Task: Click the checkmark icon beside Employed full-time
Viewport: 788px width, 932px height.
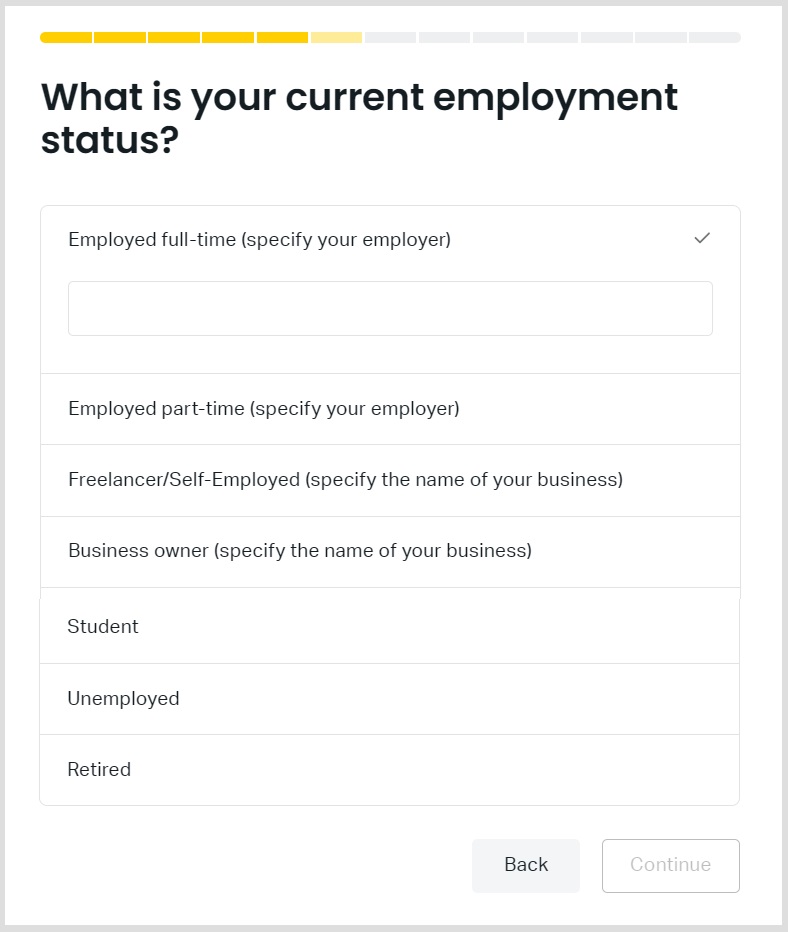Action: tap(702, 238)
